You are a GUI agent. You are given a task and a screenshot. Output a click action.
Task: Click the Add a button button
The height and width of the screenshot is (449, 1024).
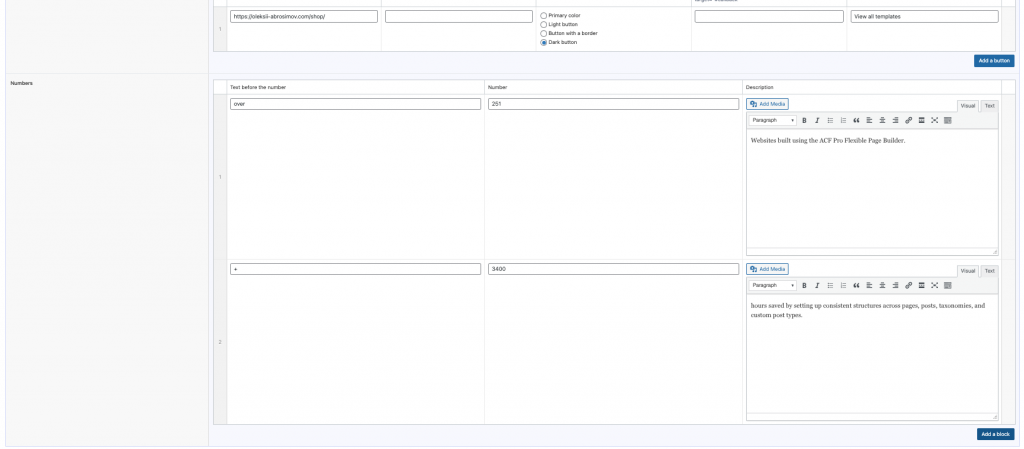click(x=994, y=61)
